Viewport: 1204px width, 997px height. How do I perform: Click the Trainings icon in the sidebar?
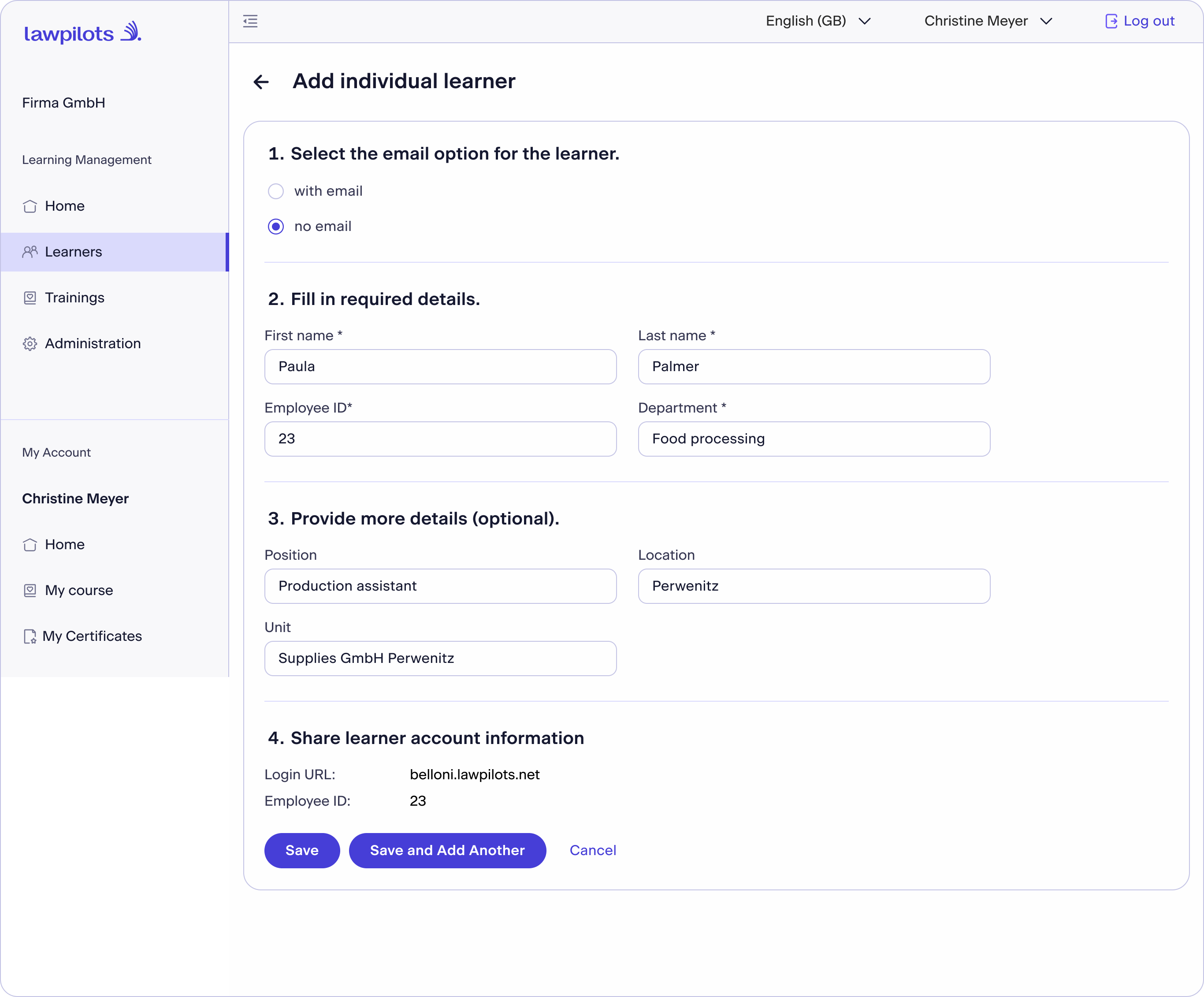[x=30, y=298]
